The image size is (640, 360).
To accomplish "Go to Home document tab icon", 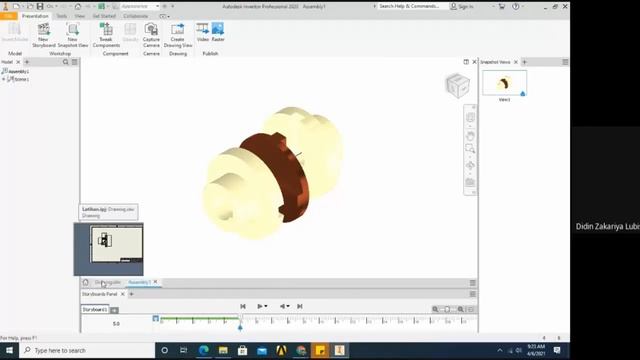I will point(85,282).
